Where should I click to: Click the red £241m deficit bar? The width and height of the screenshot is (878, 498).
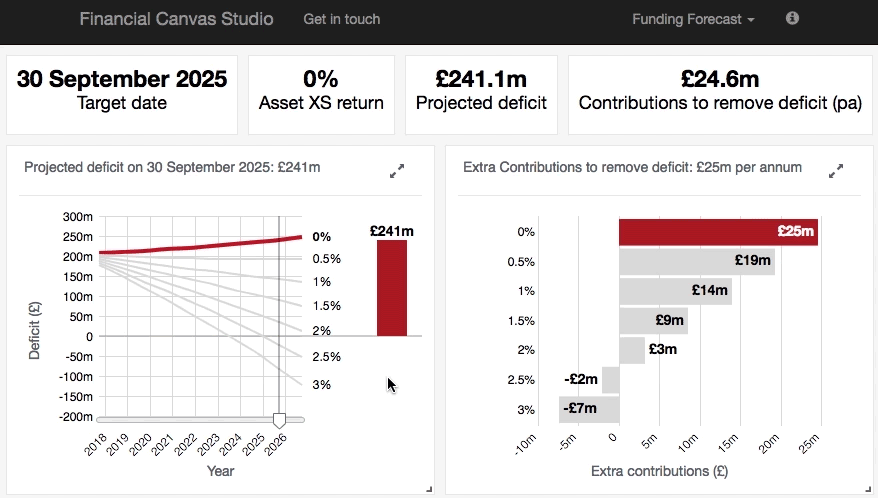[392, 288]
